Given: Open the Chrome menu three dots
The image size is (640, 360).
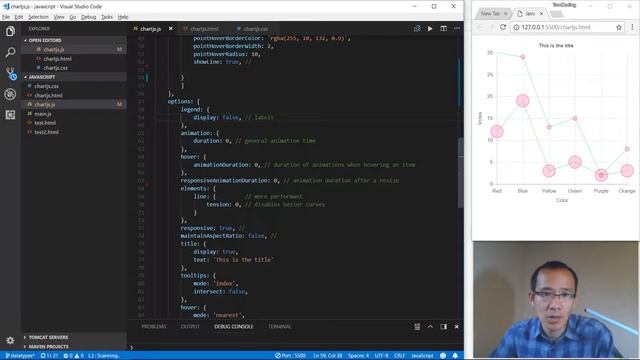Looking at the screenshot, I should click(x=632, y=27).
